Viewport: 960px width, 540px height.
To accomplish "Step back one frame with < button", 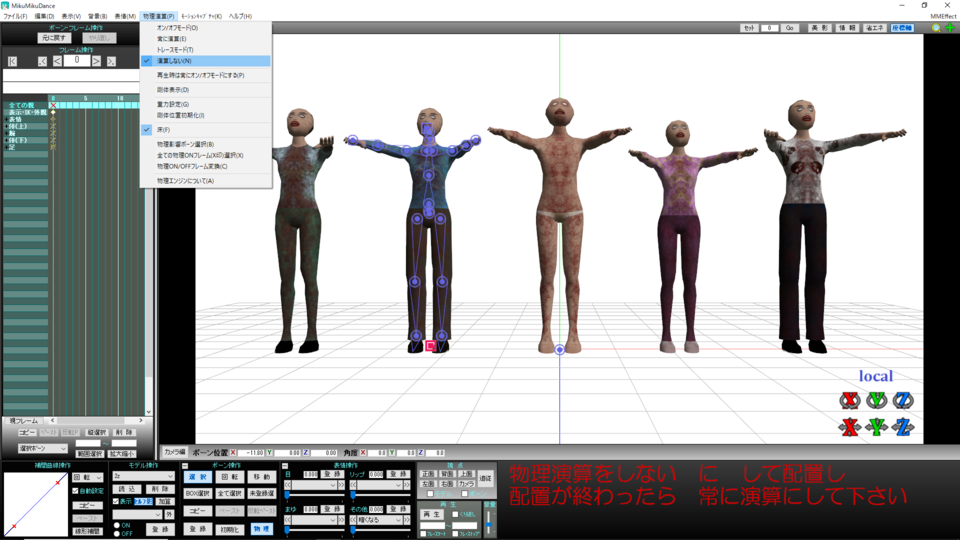I will [x=56, y=61].
